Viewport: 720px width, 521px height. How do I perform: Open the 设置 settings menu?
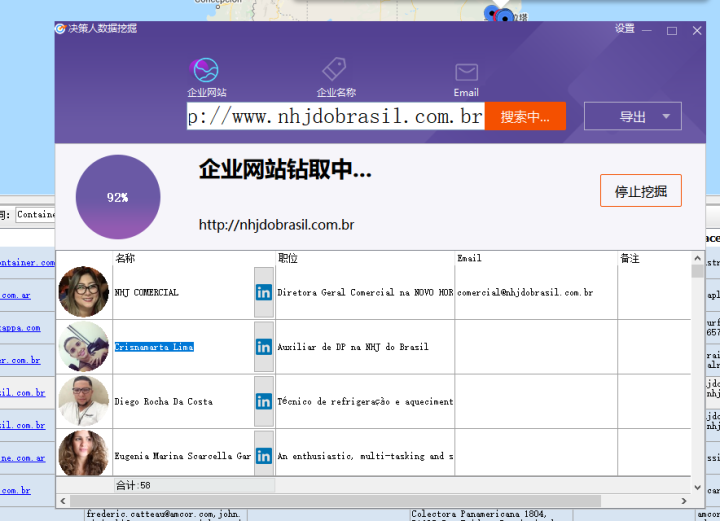624,28
